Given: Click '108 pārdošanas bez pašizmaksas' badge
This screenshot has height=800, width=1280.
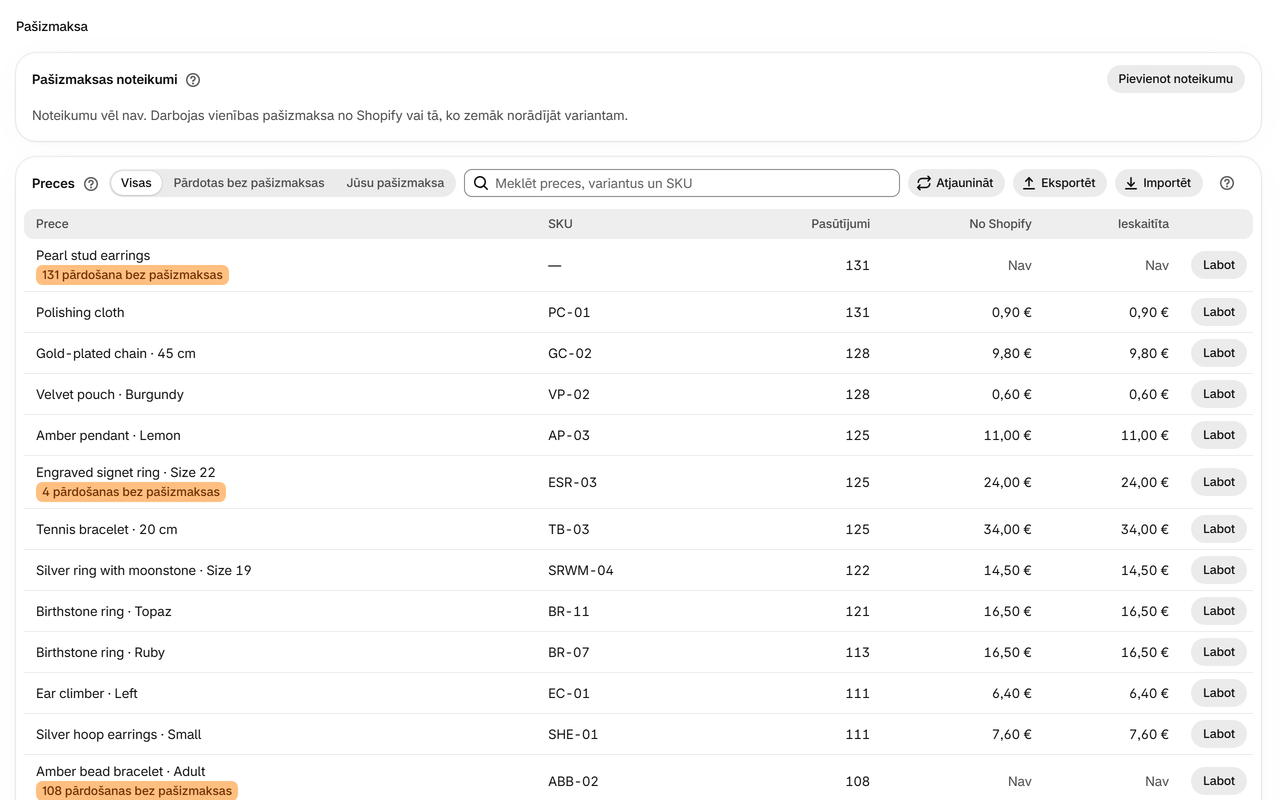Looking at the screenshot, I should (x=137, y=791).
